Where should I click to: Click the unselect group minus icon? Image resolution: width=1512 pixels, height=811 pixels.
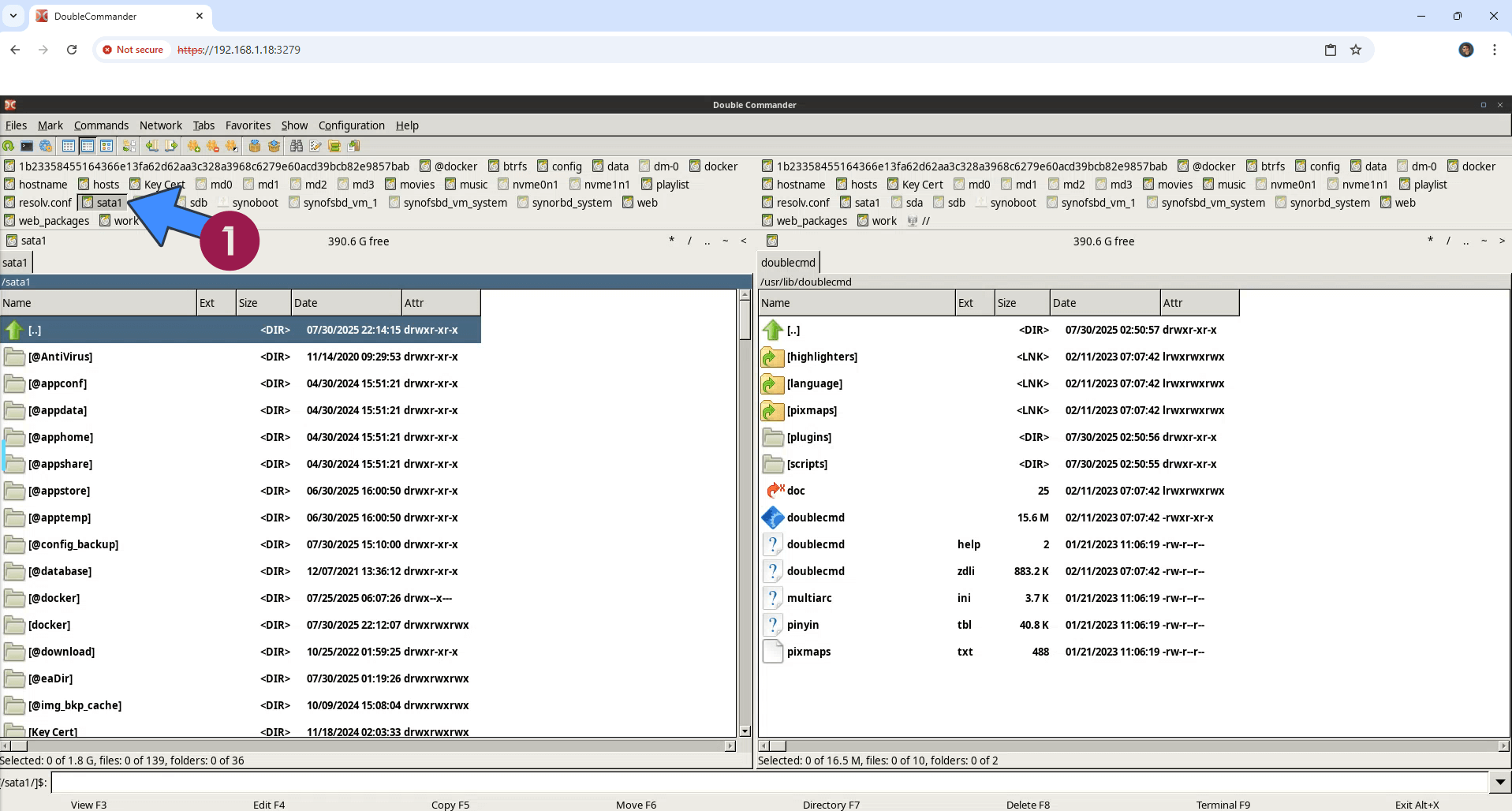(213, 146)
